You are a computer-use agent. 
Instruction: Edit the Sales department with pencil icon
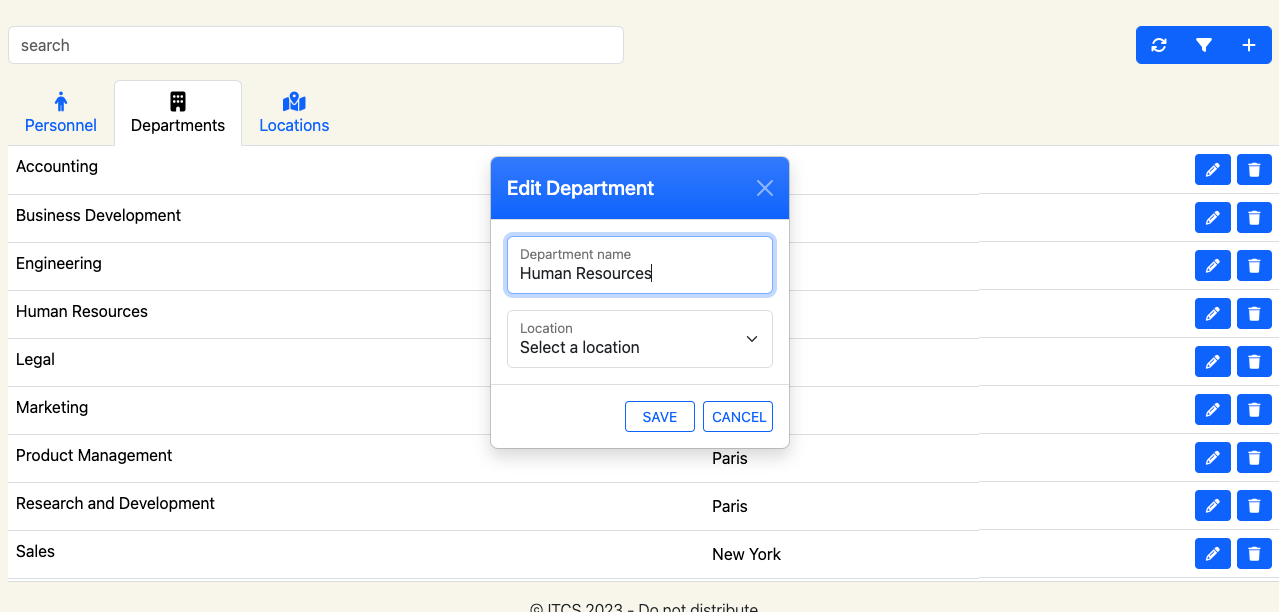tap(1212, 554)
